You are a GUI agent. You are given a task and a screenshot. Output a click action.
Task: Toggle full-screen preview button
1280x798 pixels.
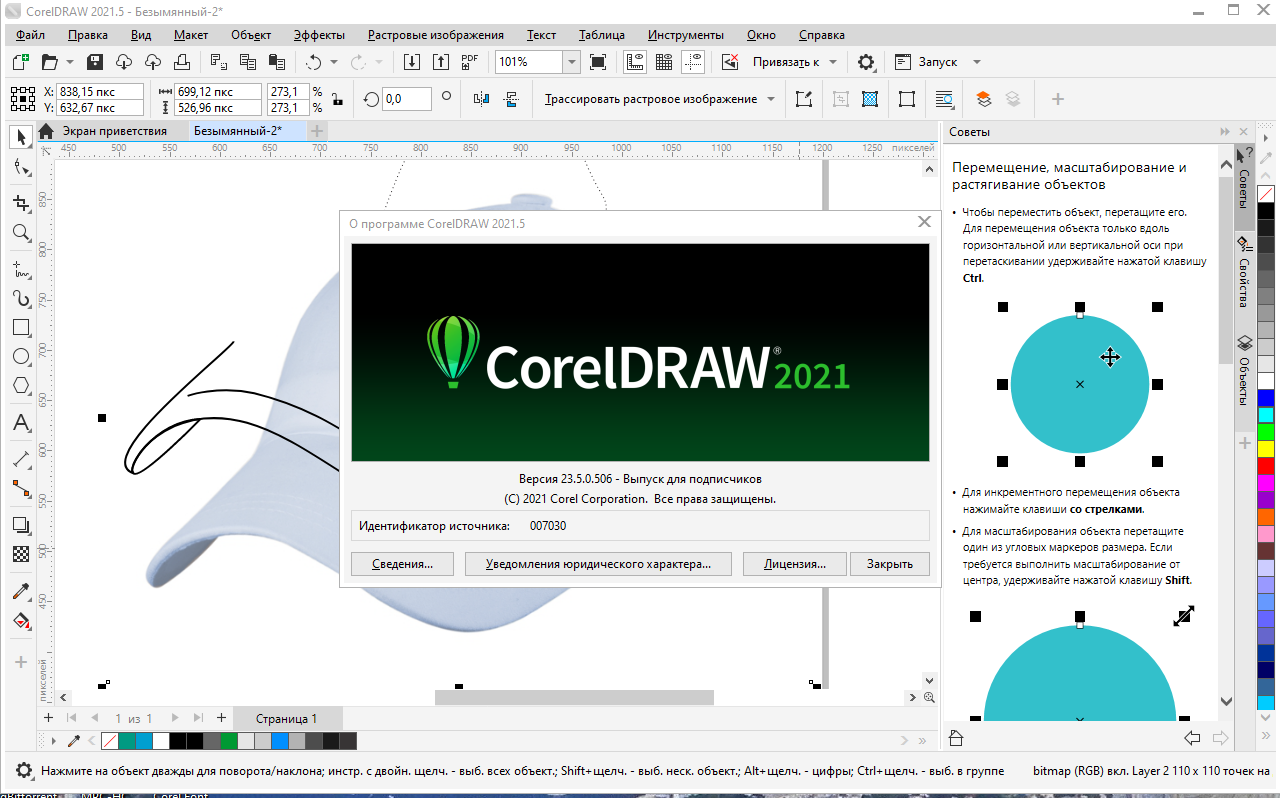click(598, 62)
